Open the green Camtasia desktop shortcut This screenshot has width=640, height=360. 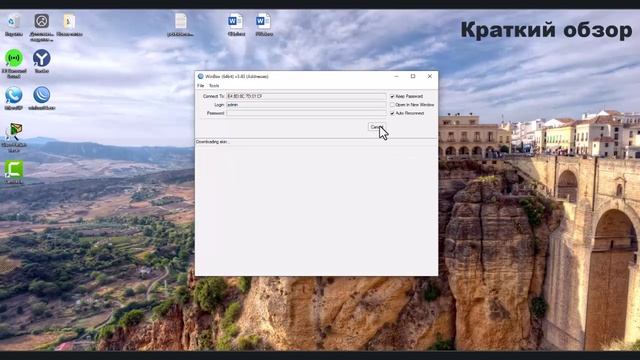14,170
